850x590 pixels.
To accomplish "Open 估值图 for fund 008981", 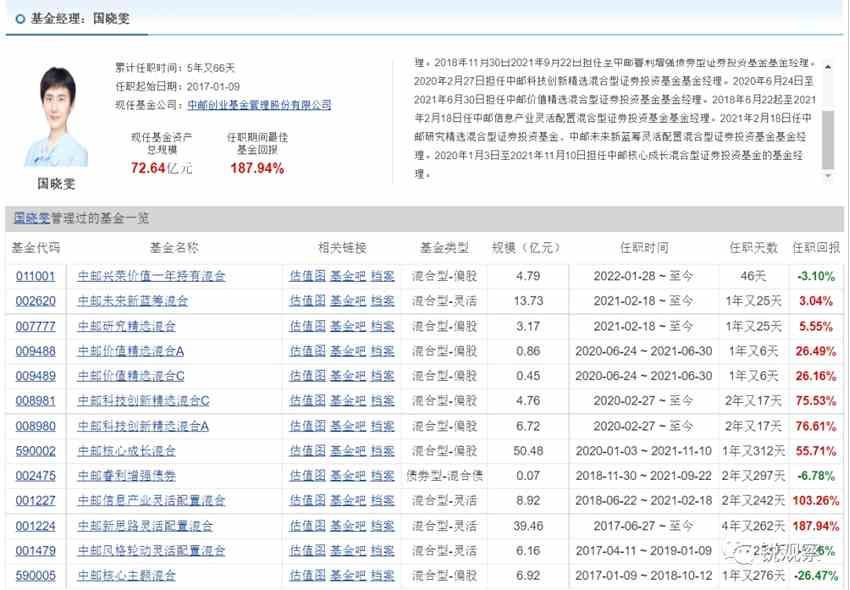I will pos(307,401).
